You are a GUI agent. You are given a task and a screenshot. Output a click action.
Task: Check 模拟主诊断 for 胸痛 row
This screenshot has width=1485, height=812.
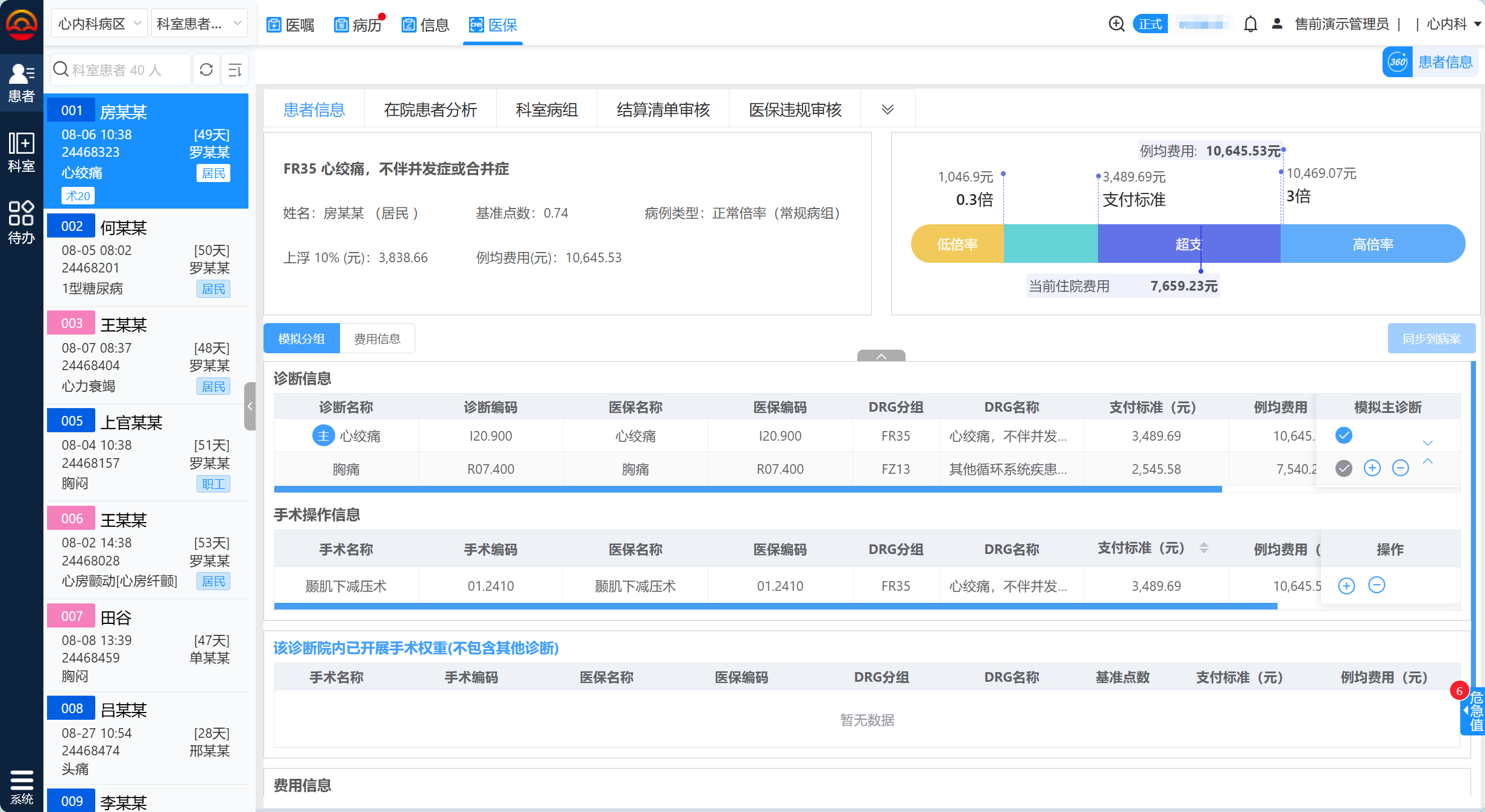pyautogui.click(x=1344, y=468)
